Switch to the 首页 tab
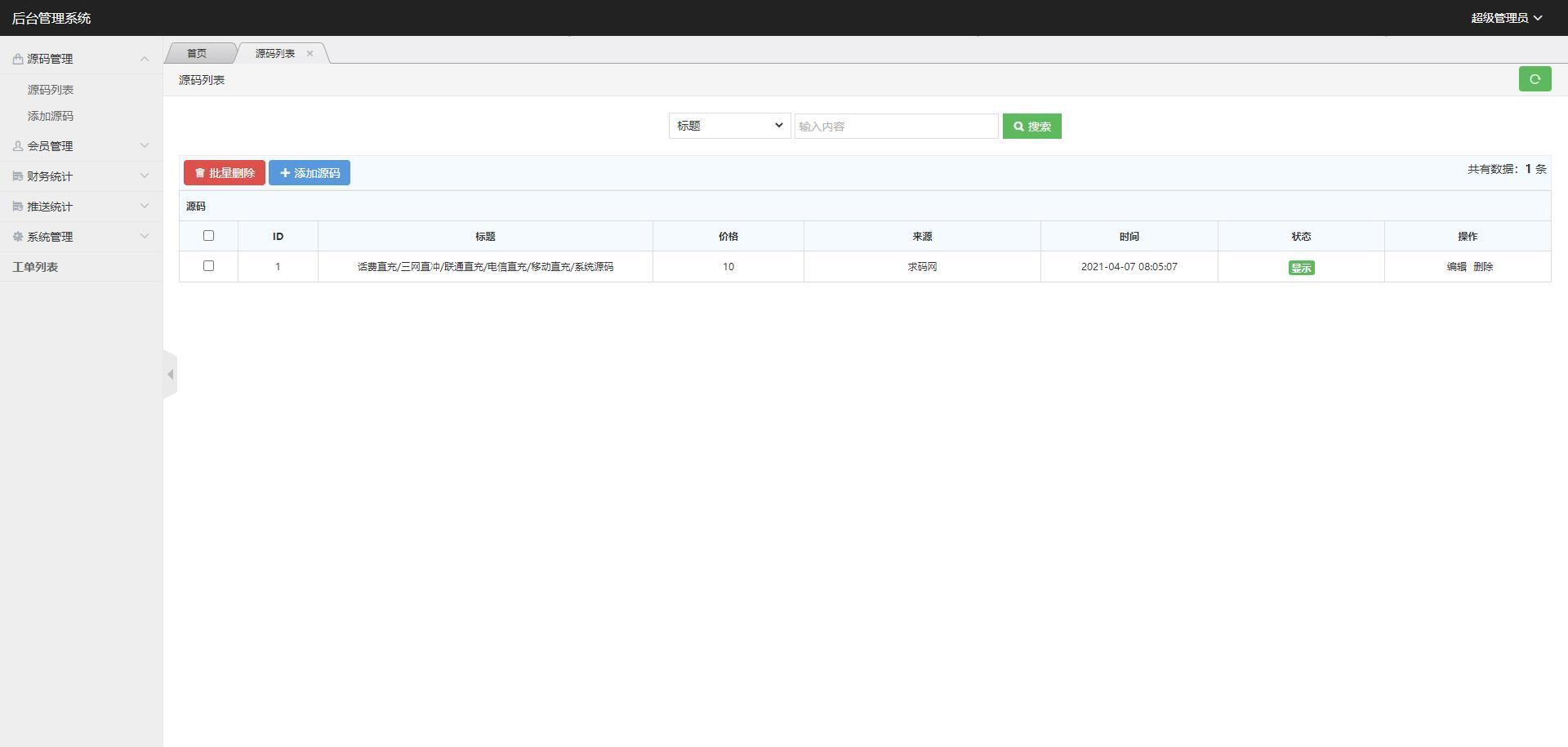Image resolution: width=1568 pixels, height=747 pixels. pyautogui.click(x=196, y=53)
